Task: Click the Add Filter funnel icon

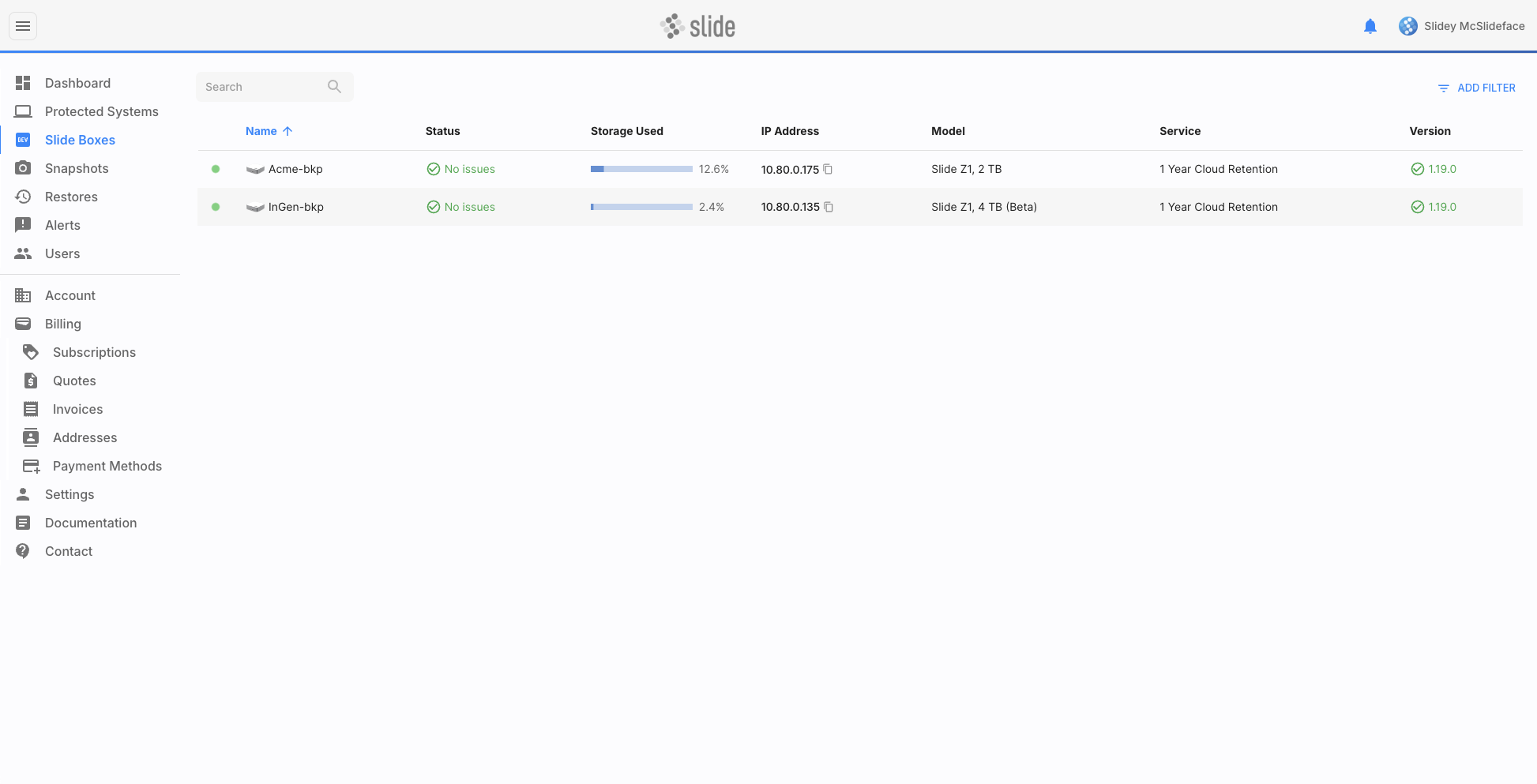Action: (x=1443, y=88)
